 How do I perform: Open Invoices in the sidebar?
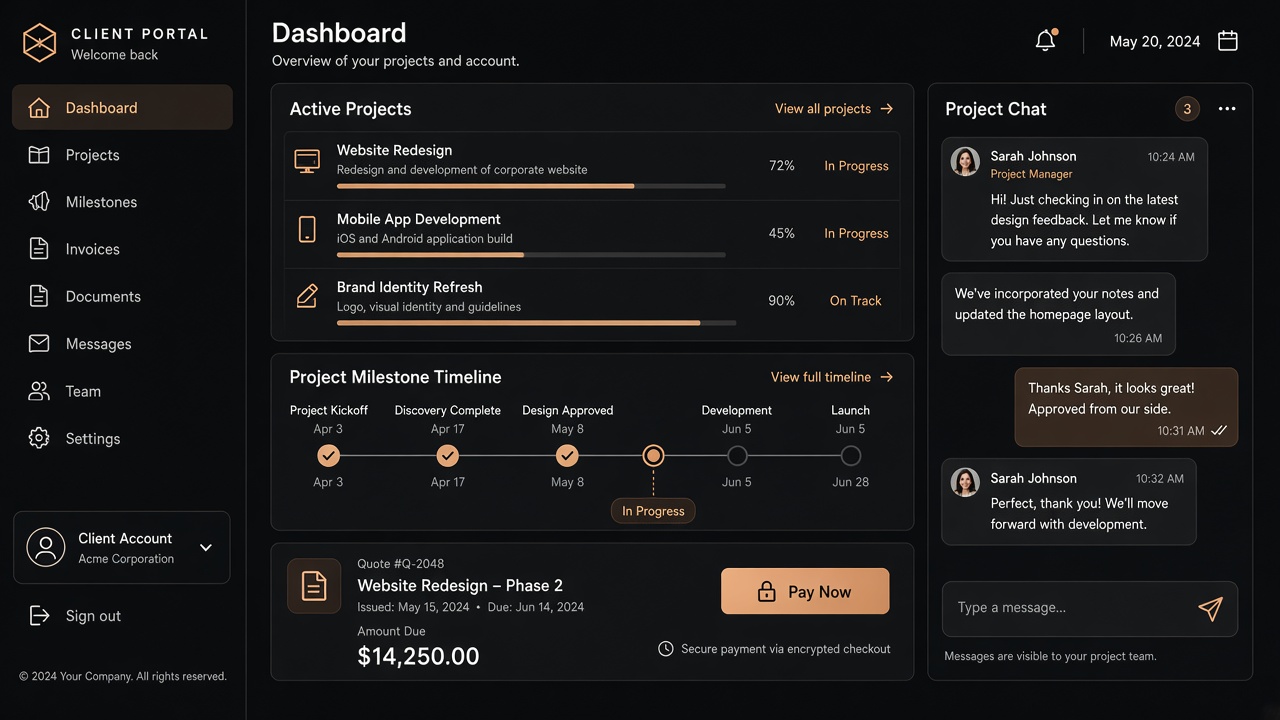tap(122, 249)
